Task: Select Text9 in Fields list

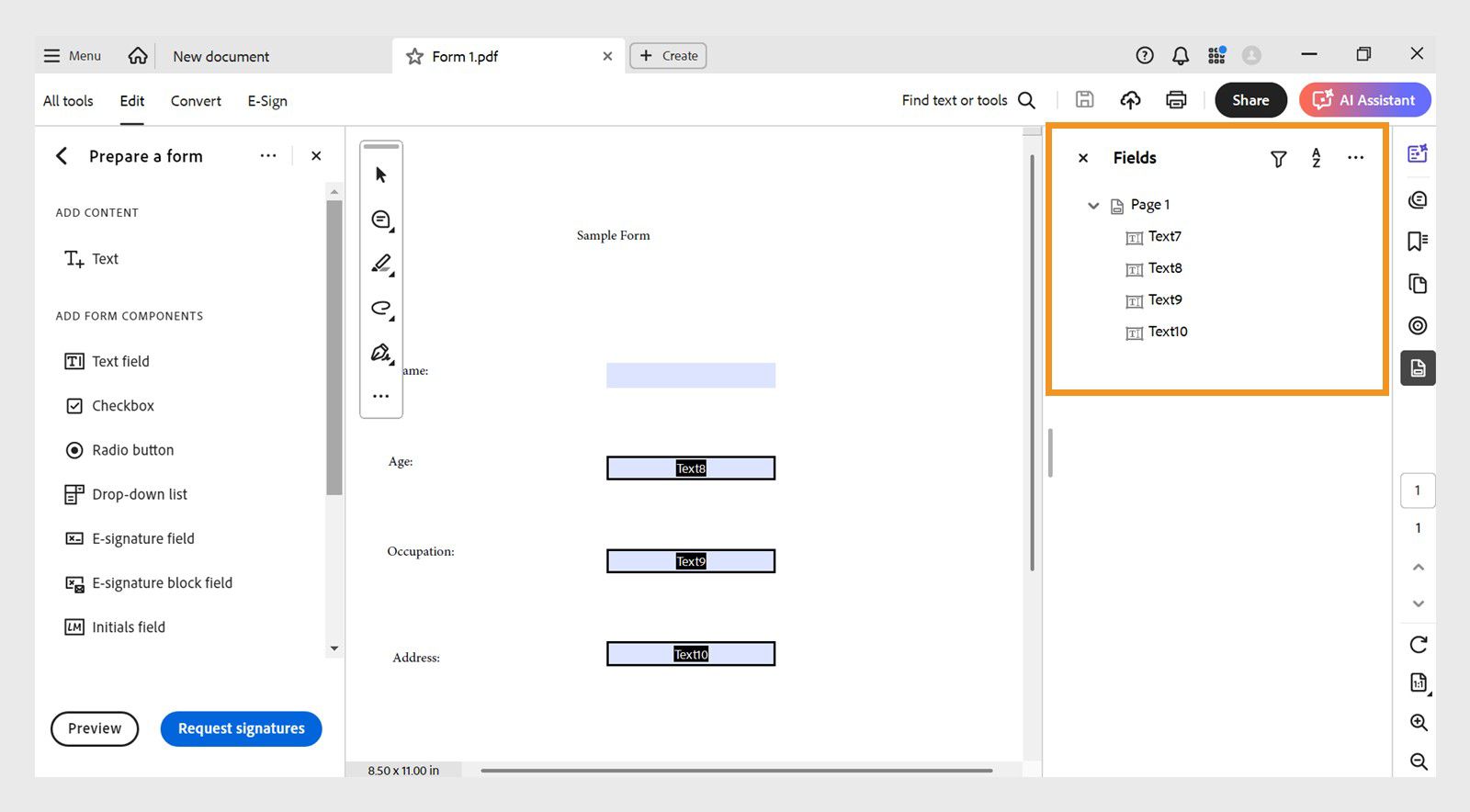Action: pyautogui.click(x=1154, y=300)
